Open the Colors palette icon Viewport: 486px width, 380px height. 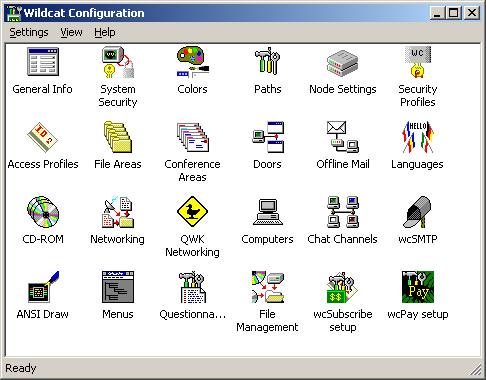(x=193, y=62)
